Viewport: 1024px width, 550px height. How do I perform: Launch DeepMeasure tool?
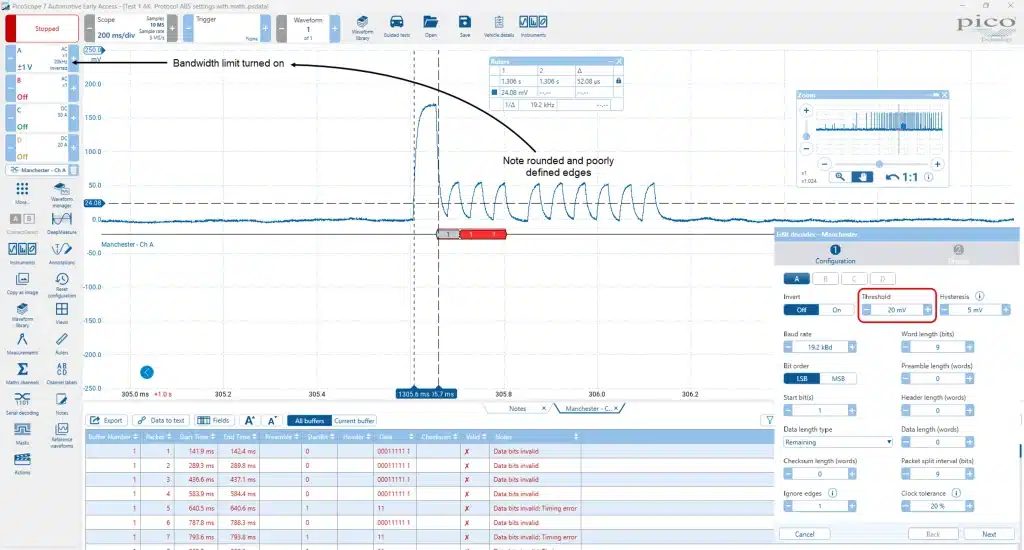point(62,222)
